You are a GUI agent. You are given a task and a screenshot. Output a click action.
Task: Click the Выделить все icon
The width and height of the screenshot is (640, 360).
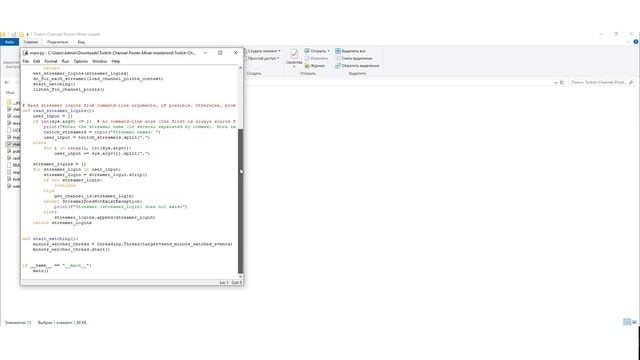(338, 51)
